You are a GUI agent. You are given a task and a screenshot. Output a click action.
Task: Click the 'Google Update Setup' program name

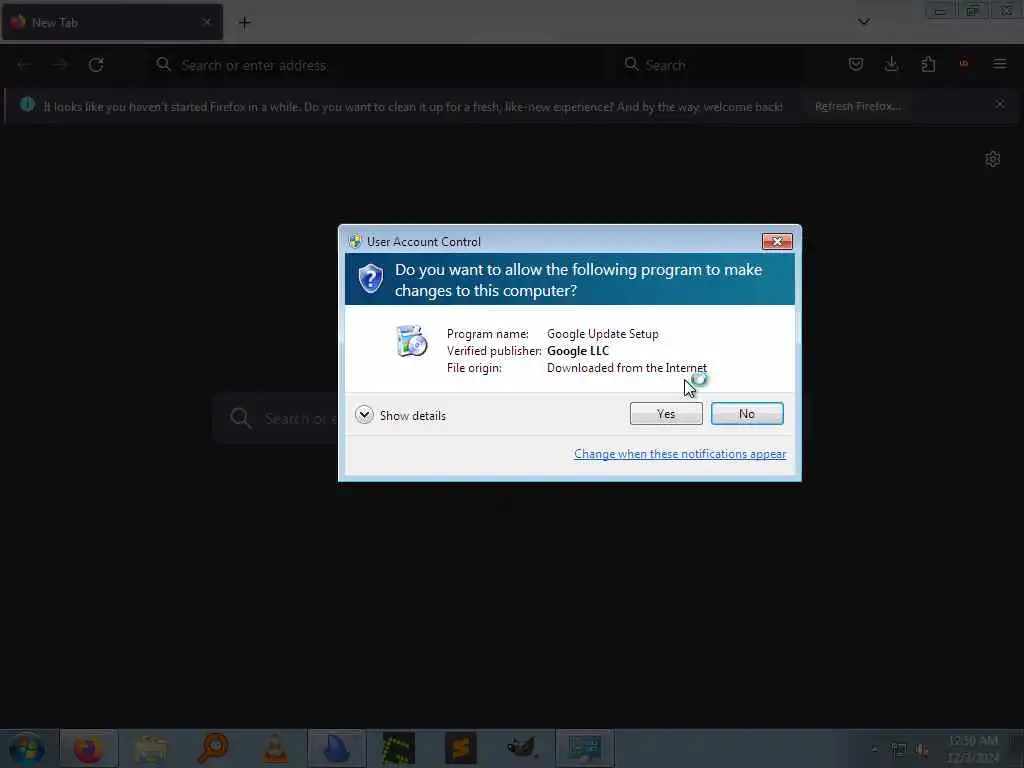coord(603,334)
